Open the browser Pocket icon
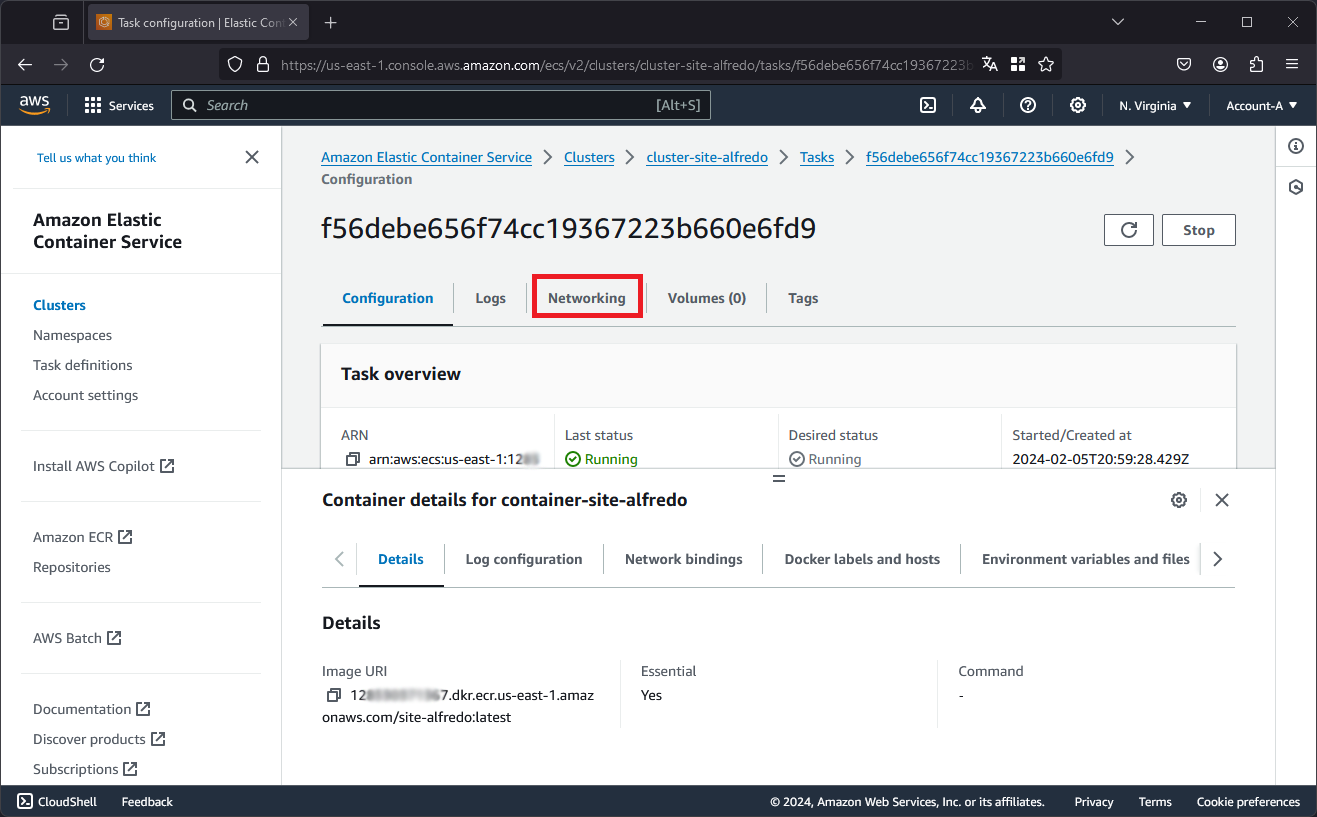The height and width of the screenshot is (817, 1317). click(x=1184, y=64)
